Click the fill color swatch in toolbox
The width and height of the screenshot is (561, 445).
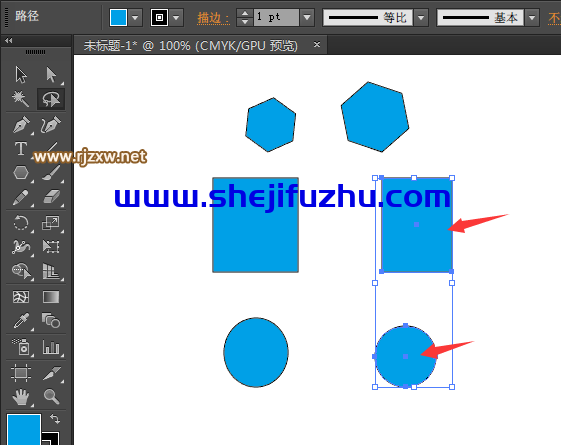[24, 429]
